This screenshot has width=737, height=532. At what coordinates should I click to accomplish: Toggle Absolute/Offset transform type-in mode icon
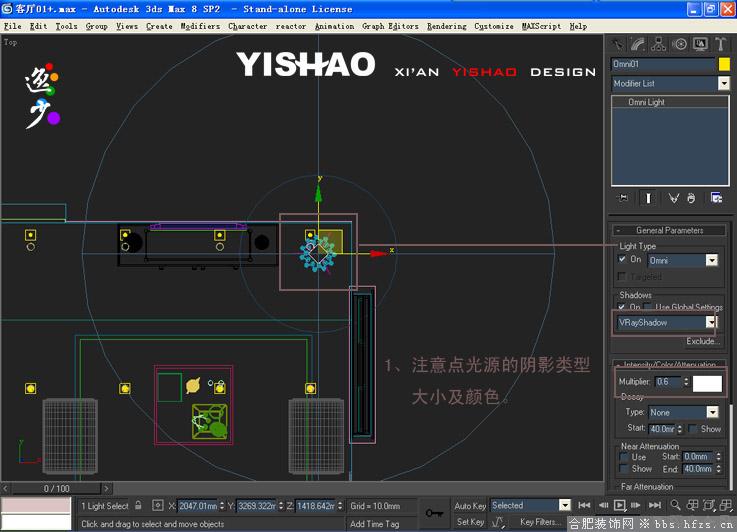pyautogui.click(x=157, y=506)
